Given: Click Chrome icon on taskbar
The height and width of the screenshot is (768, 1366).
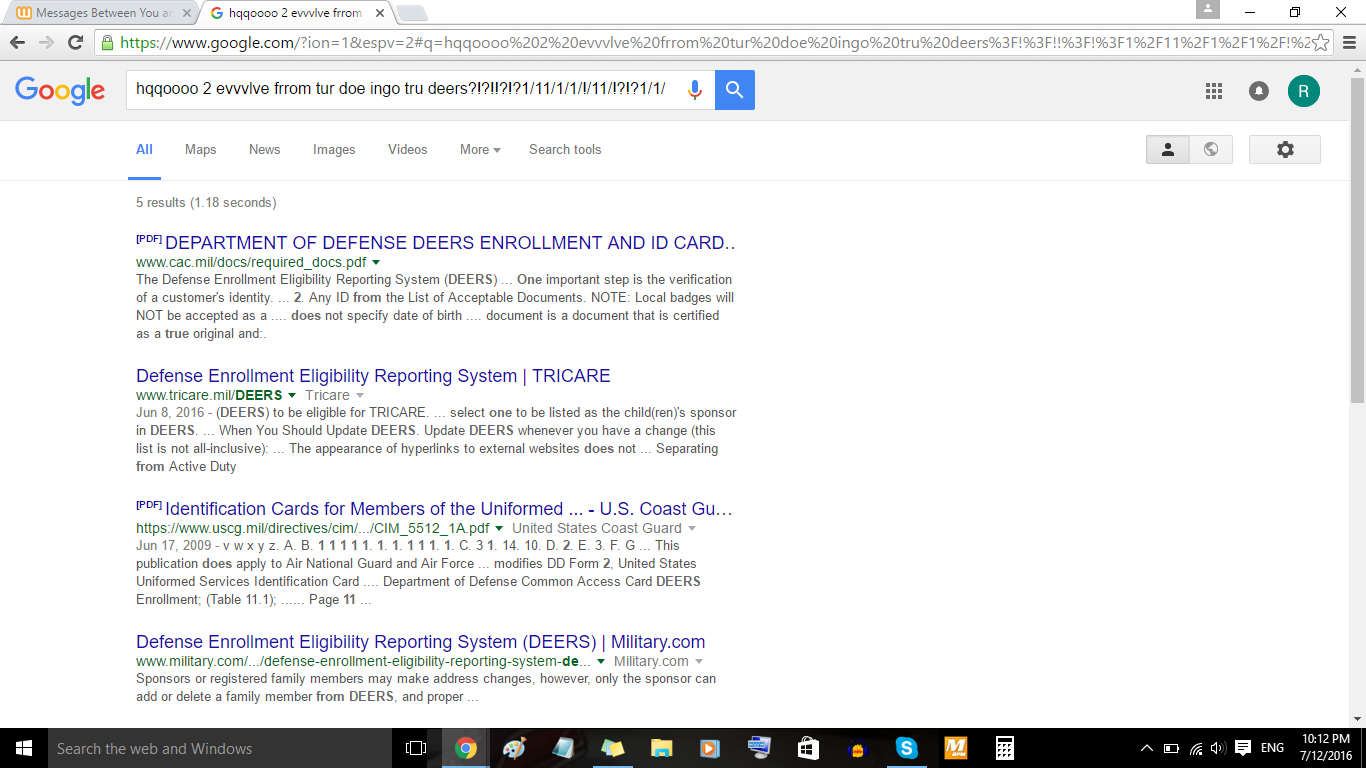Looking at the screenshot, I should pyautogui.click(x=465, y=748).
